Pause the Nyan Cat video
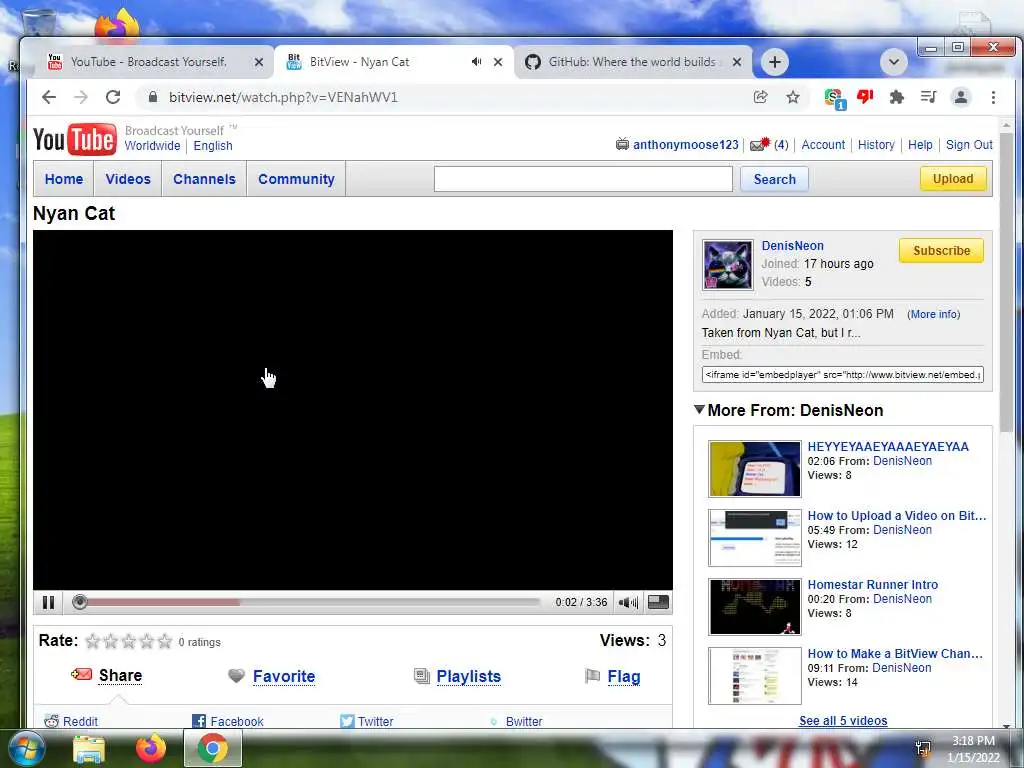 (x=48, y=602)
